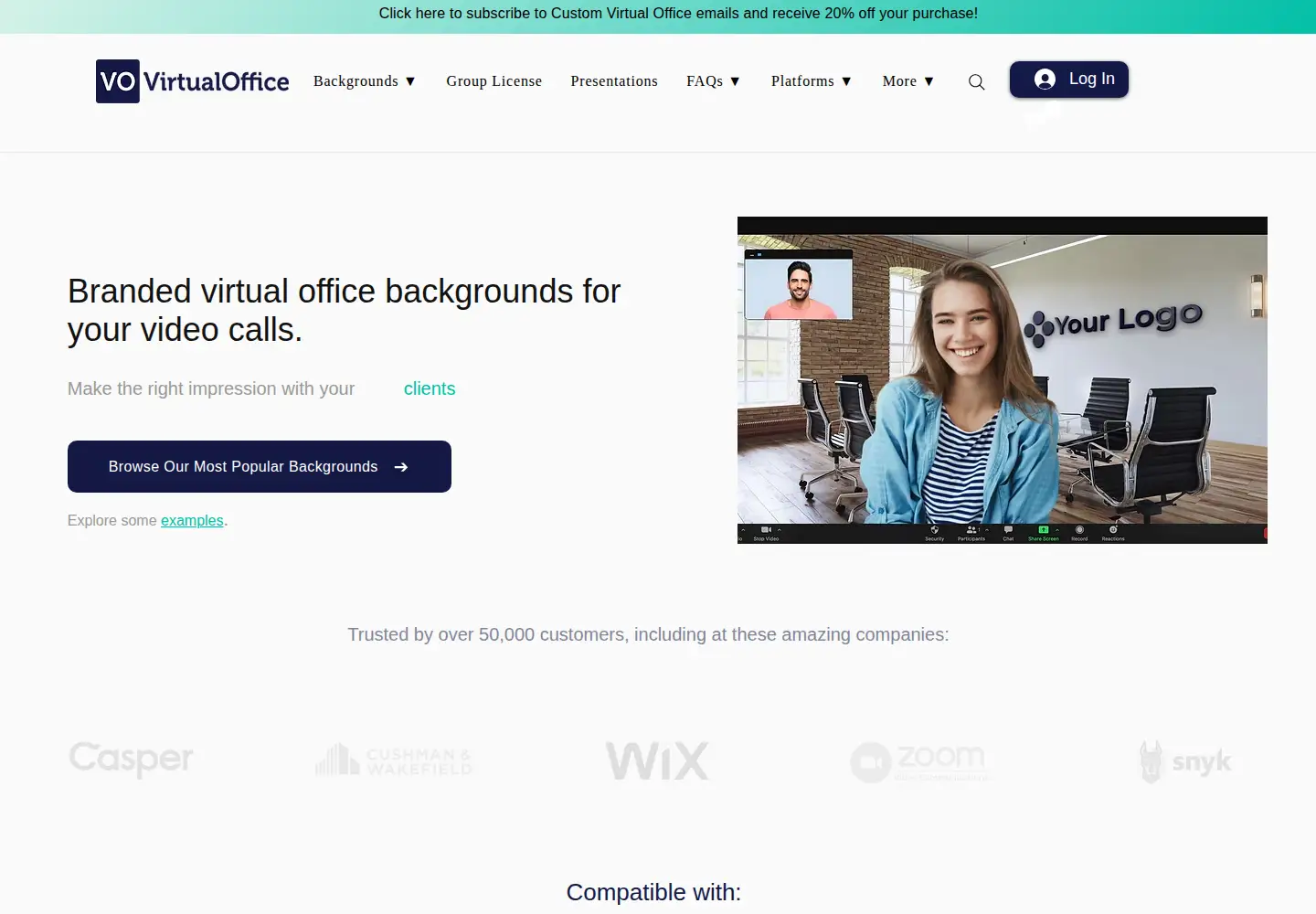Click the Casper company logo
Screen dimensions: 1316x914
pos(132,760)
